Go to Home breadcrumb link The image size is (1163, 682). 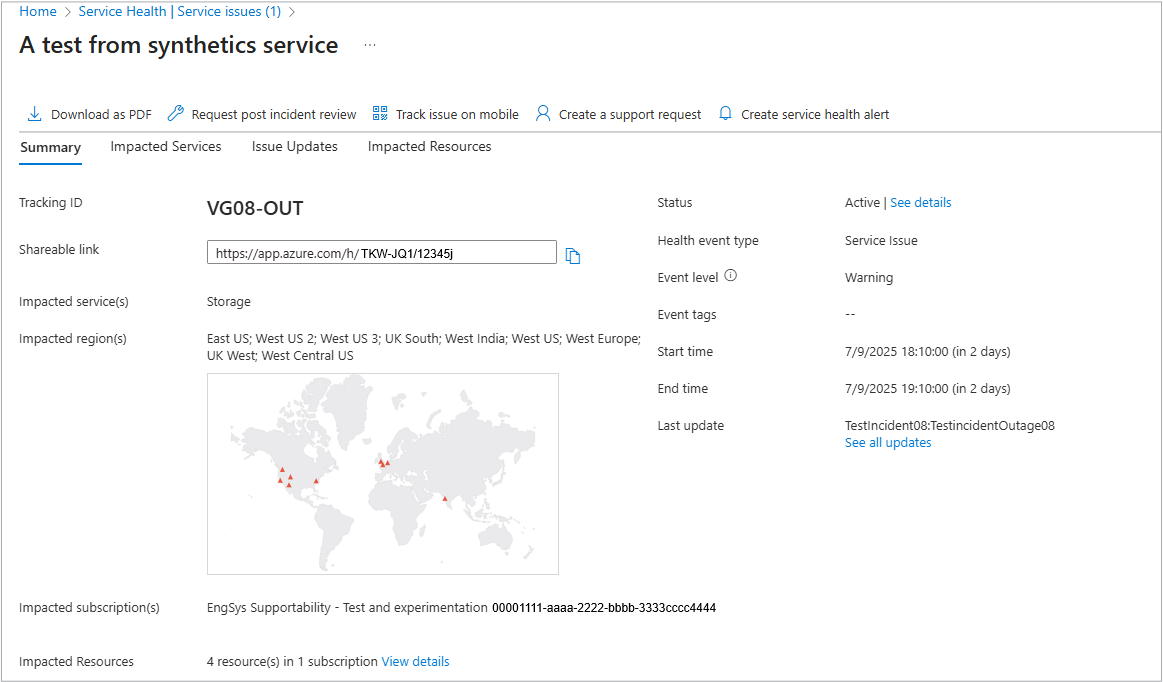pyautogui.click(x=38, y=12)
